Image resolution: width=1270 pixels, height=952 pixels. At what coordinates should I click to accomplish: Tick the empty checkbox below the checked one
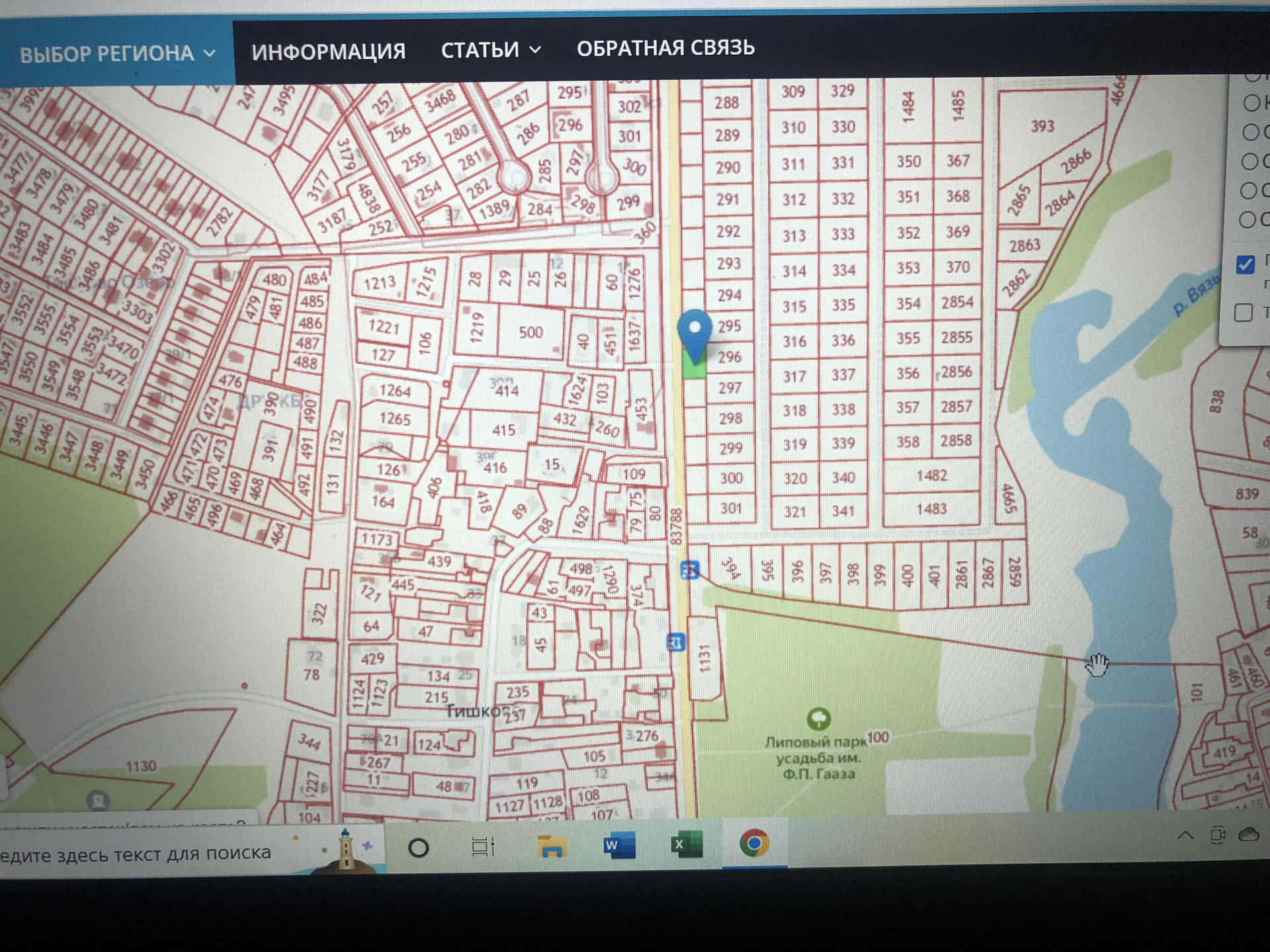[x=1244, y=312]
